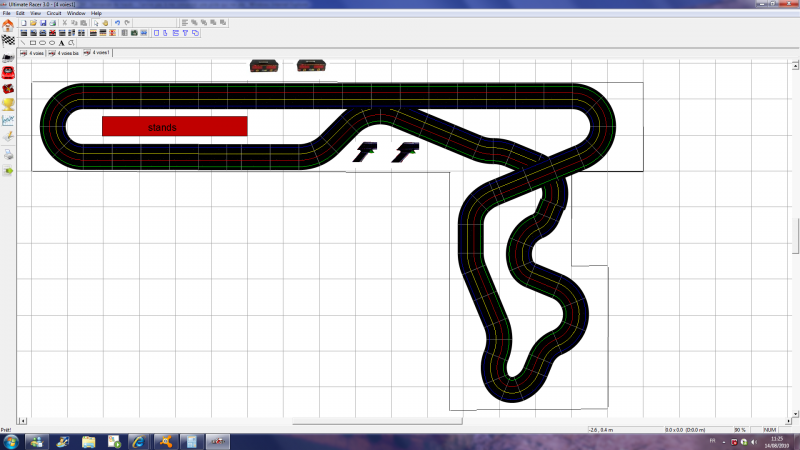This screenshot has width=800, height=450.
Task: Click the Windows Start button
Action: (11, 441)
